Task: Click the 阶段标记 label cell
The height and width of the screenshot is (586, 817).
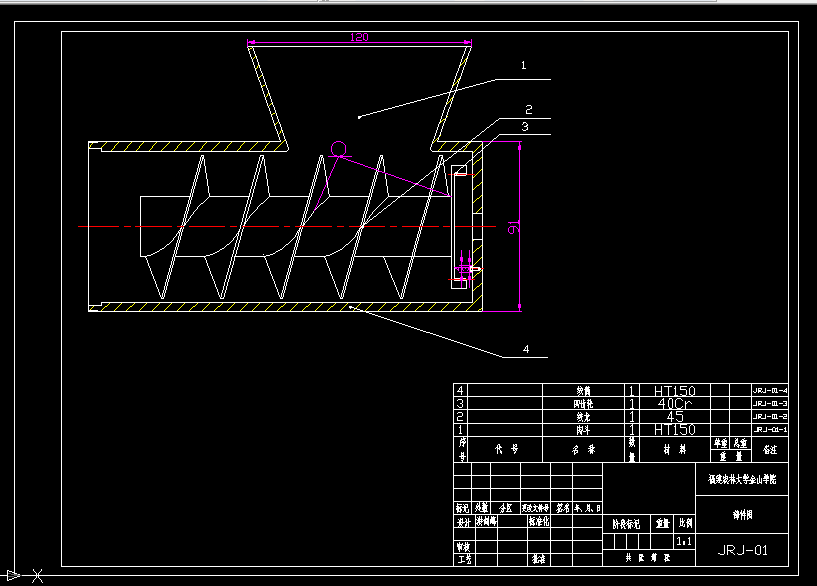Action: pyautogui.click(x=626, y=524)
